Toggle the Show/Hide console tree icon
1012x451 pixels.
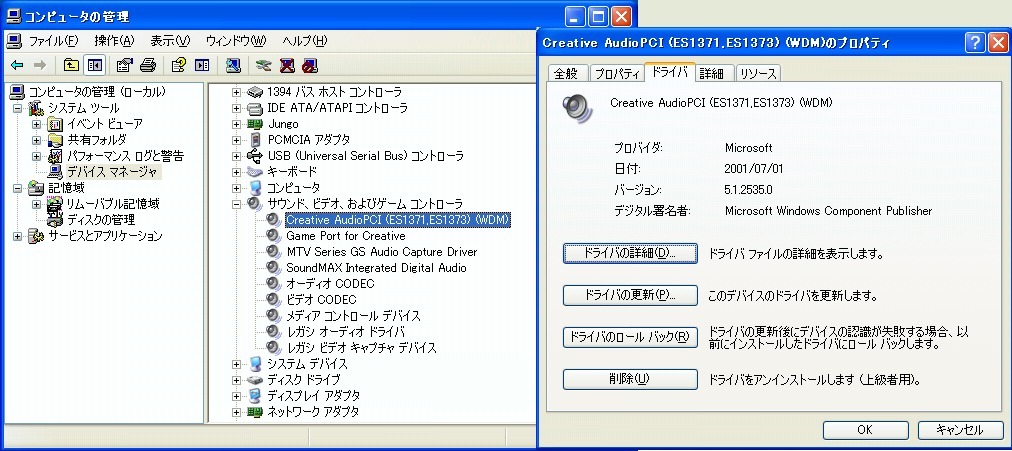coord(94,65)
